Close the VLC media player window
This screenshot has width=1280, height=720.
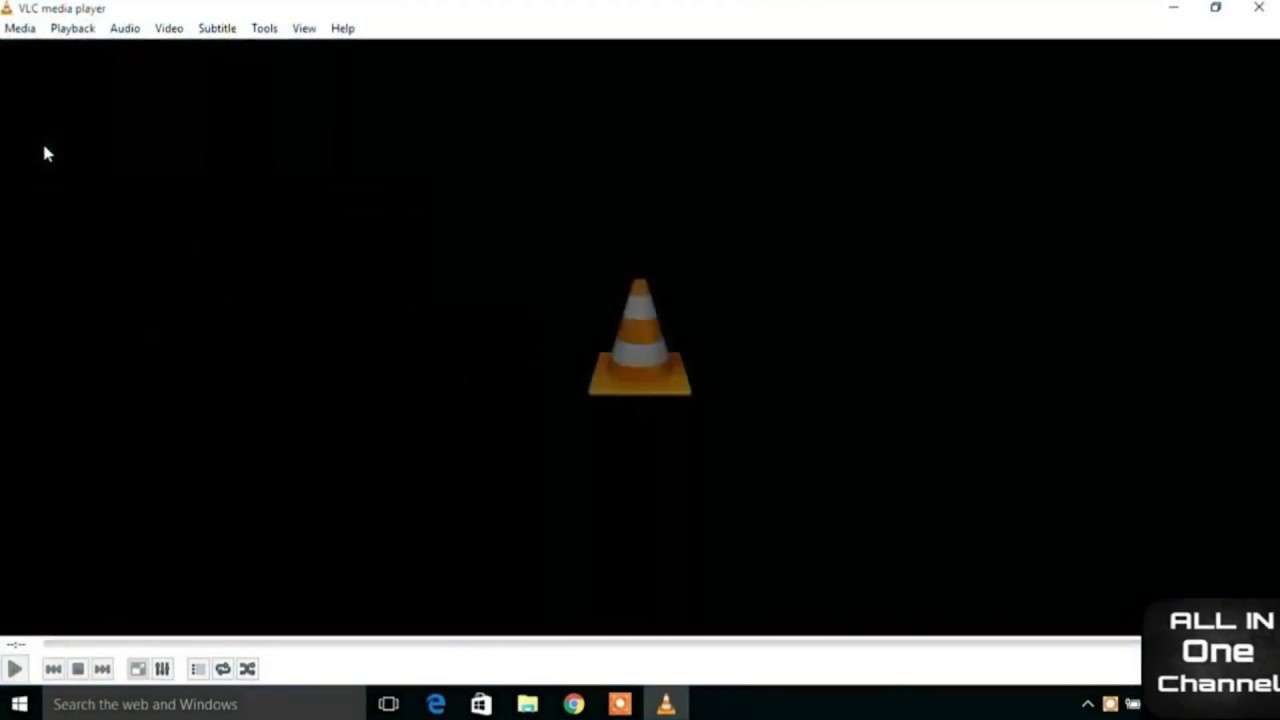coord(1259,8)
